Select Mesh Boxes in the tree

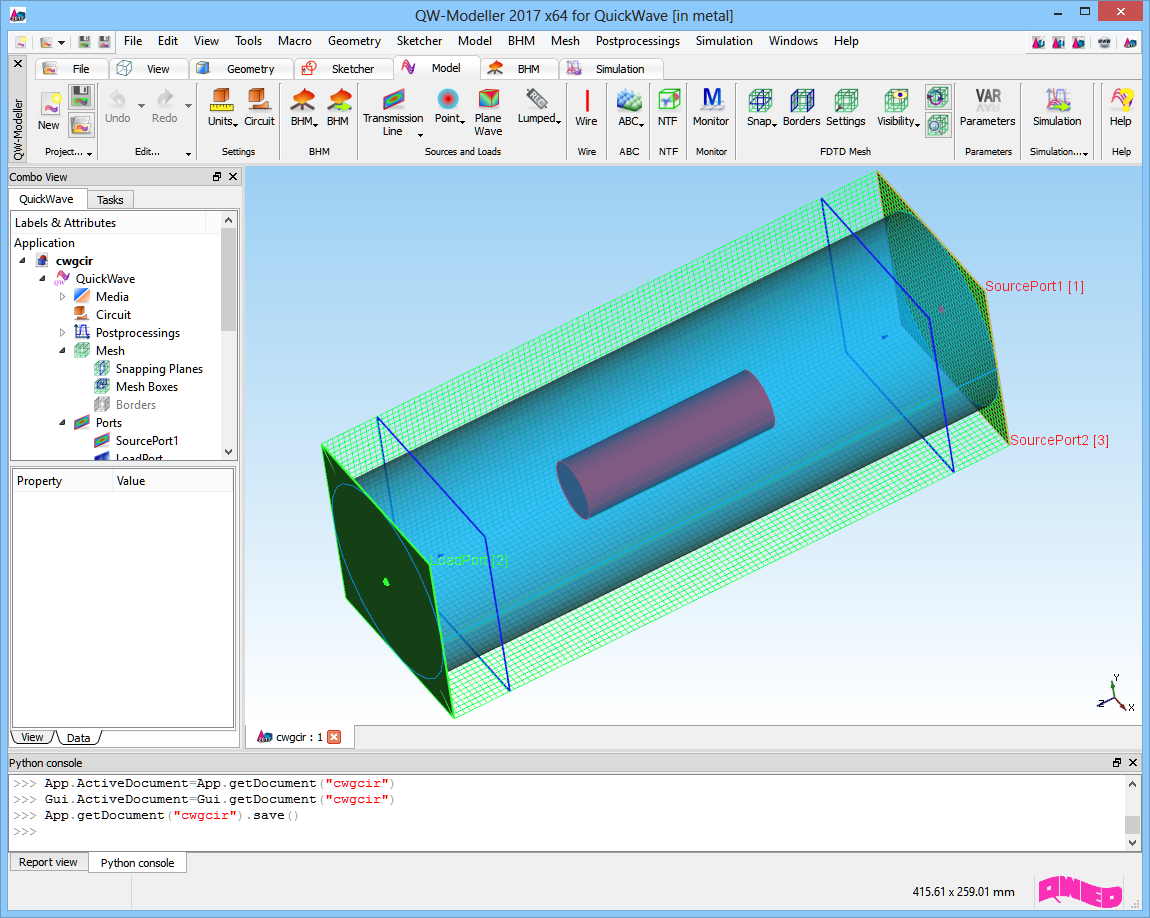146,386
